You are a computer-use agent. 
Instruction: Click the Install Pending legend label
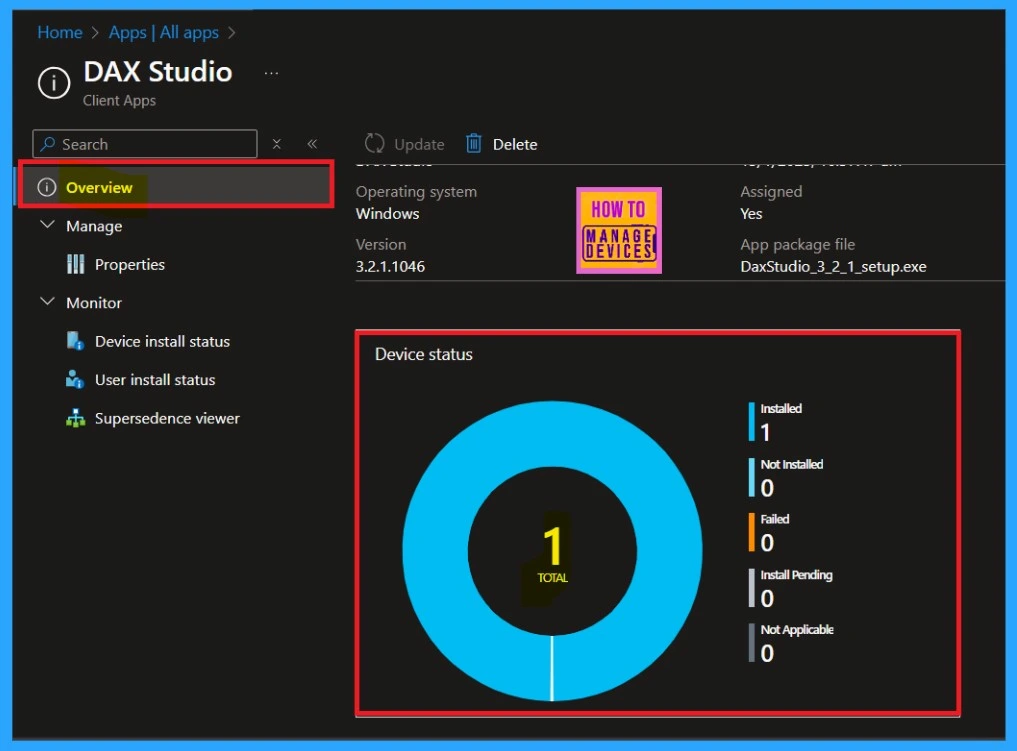(x=796, y=575)
